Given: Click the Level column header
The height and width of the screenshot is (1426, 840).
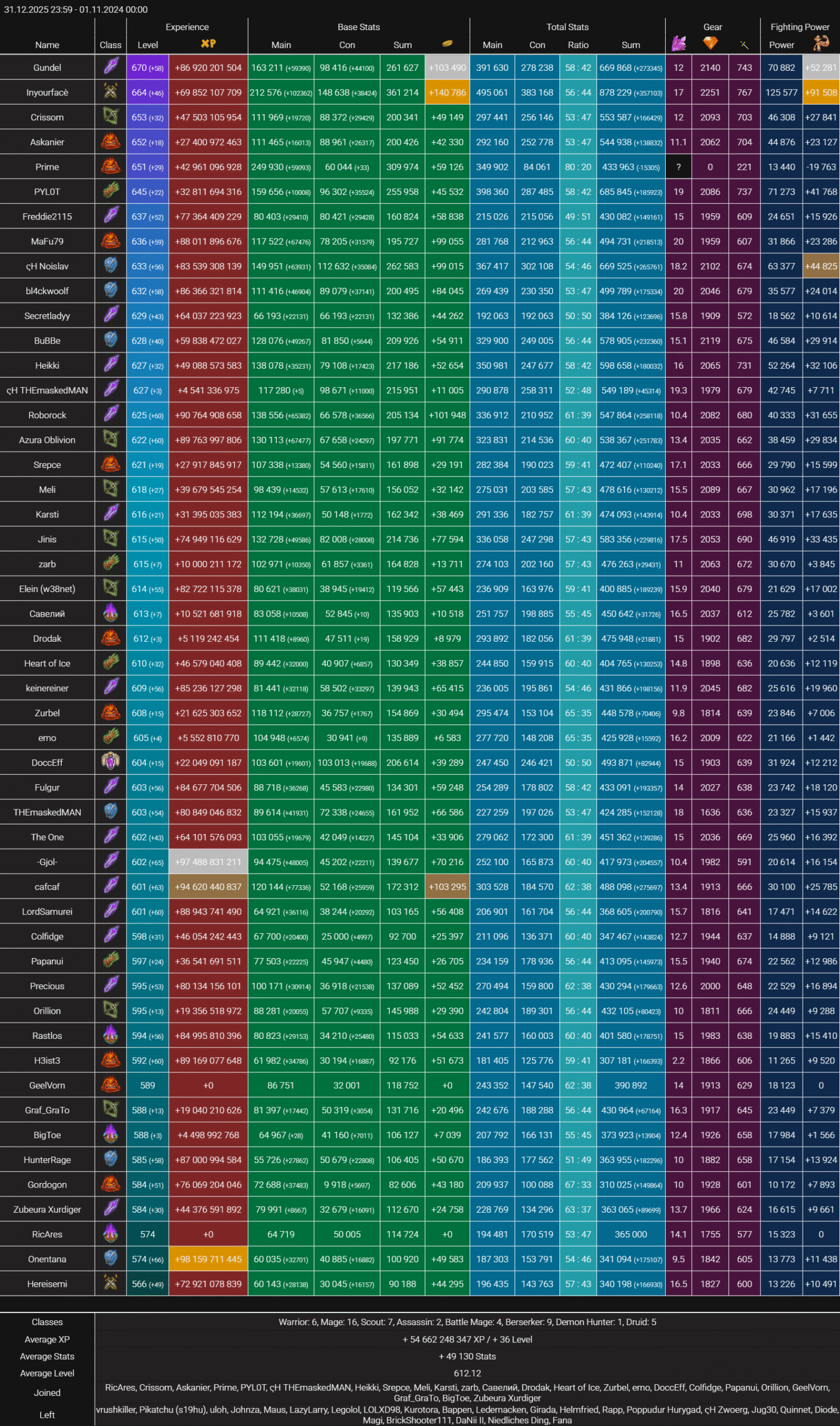Looking at the screenshot, I should [148, 45].
